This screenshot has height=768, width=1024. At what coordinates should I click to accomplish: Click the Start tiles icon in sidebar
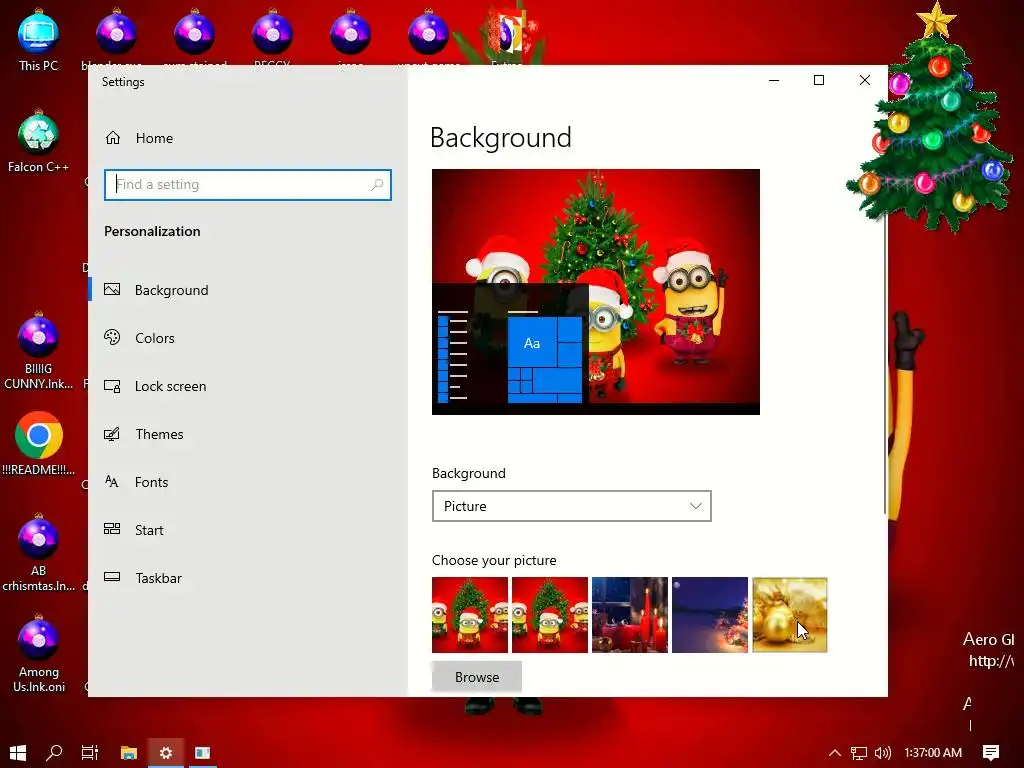tap(112, 529)
